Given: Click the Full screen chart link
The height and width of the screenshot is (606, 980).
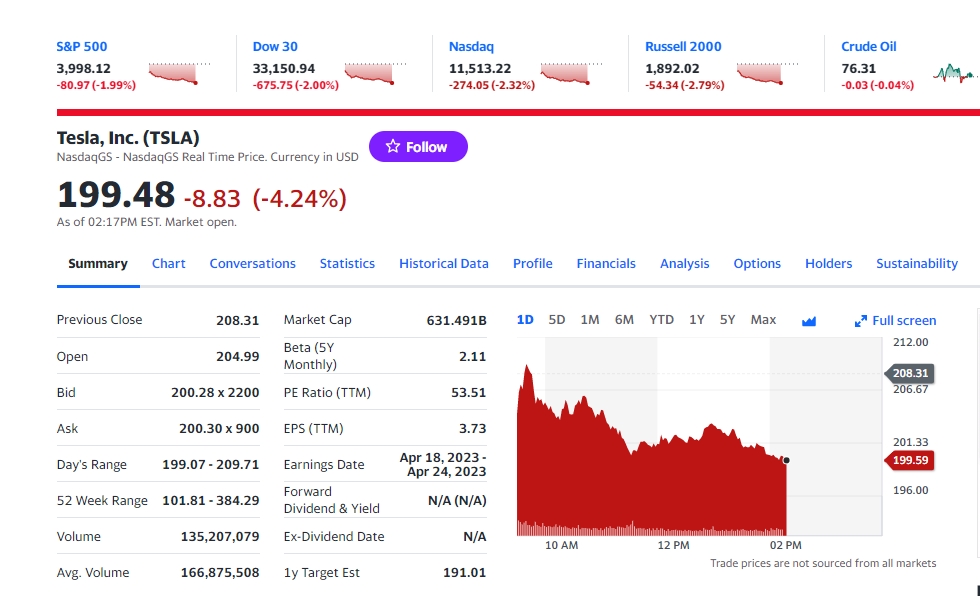Looking at the screenshot, I should click(895, 320).
